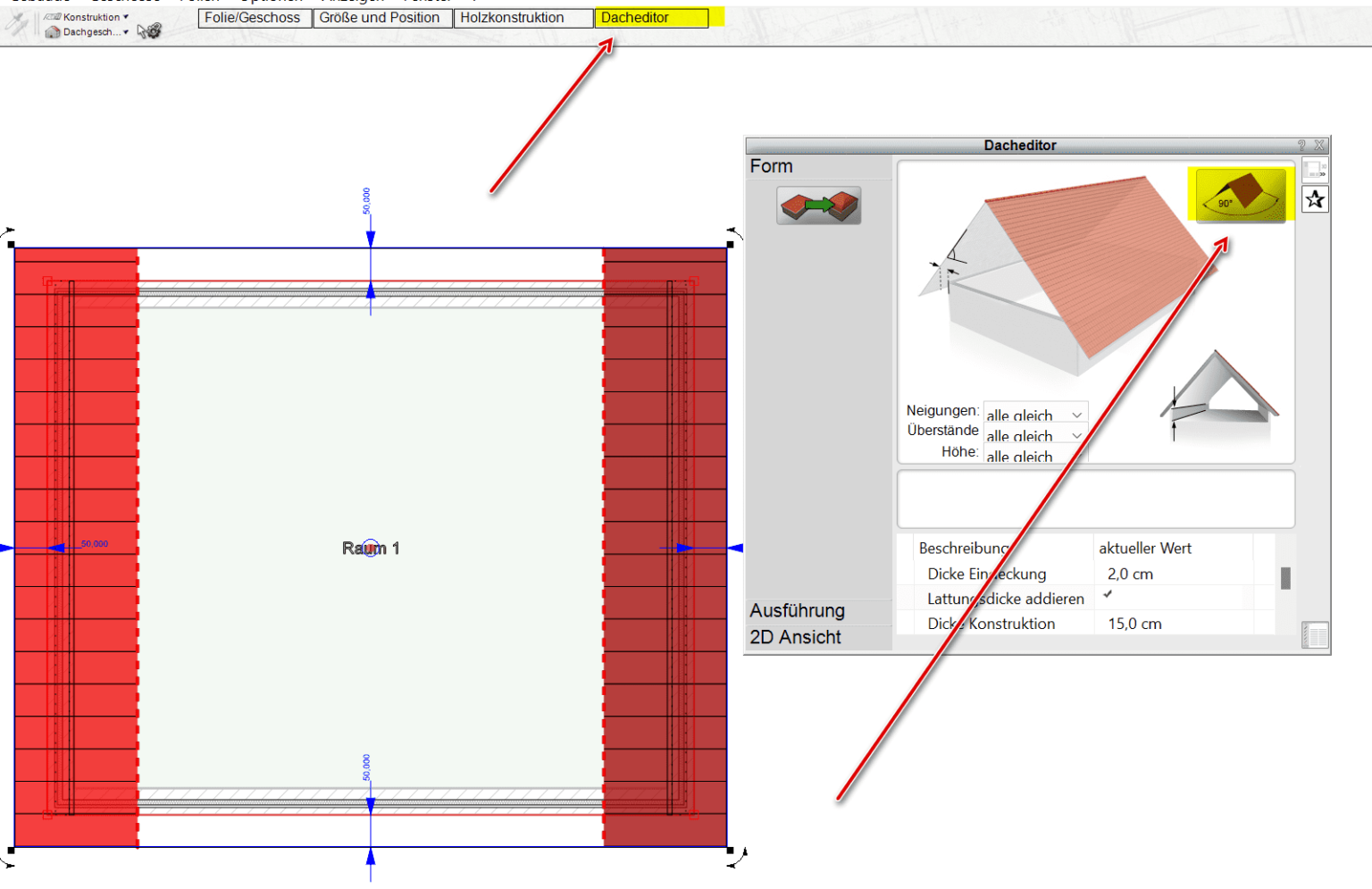Switch to the Holzkonstruktion tab
1372x889 pixels.
pos(523,17)
